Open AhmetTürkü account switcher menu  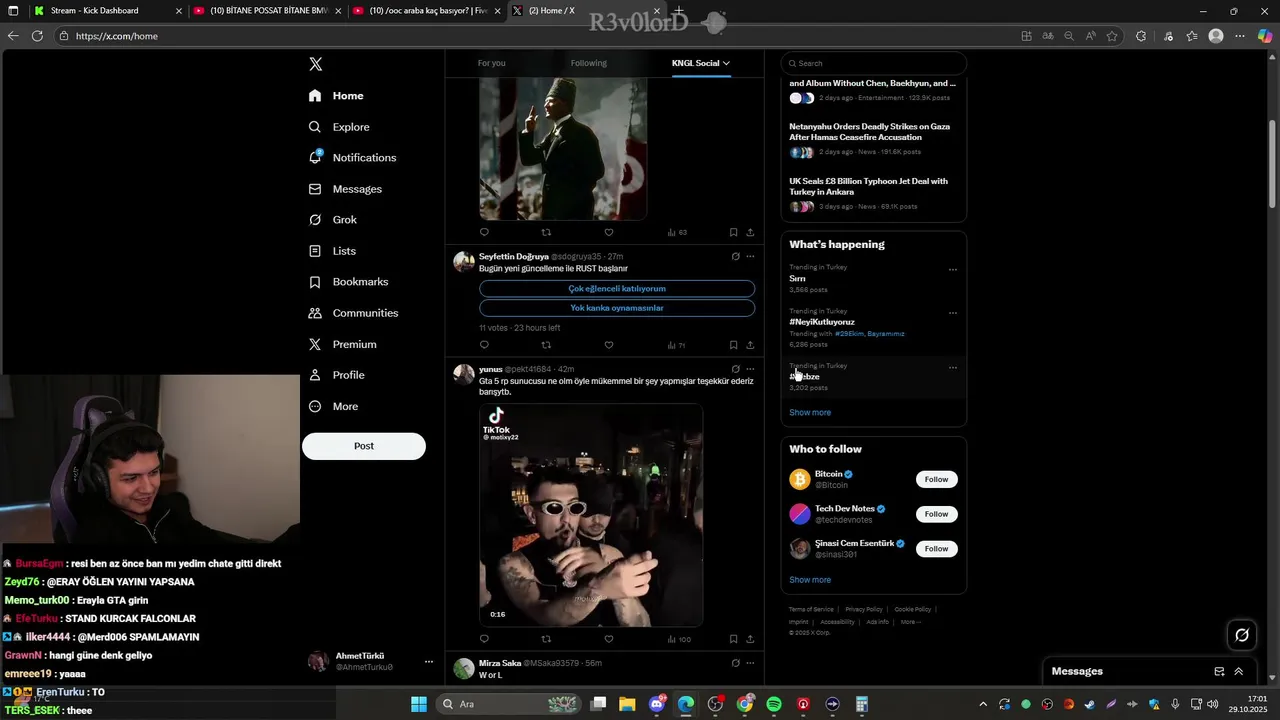click(x=429, y=662)
